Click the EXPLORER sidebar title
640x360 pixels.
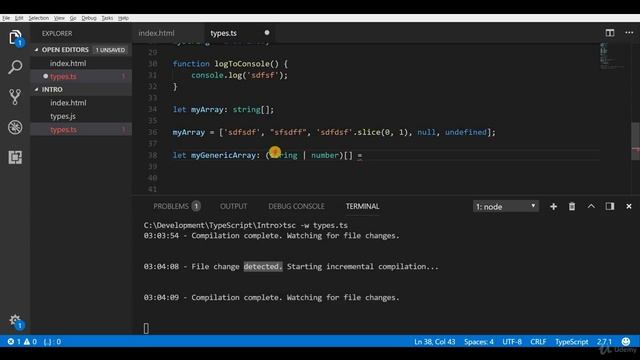point(57,33)
